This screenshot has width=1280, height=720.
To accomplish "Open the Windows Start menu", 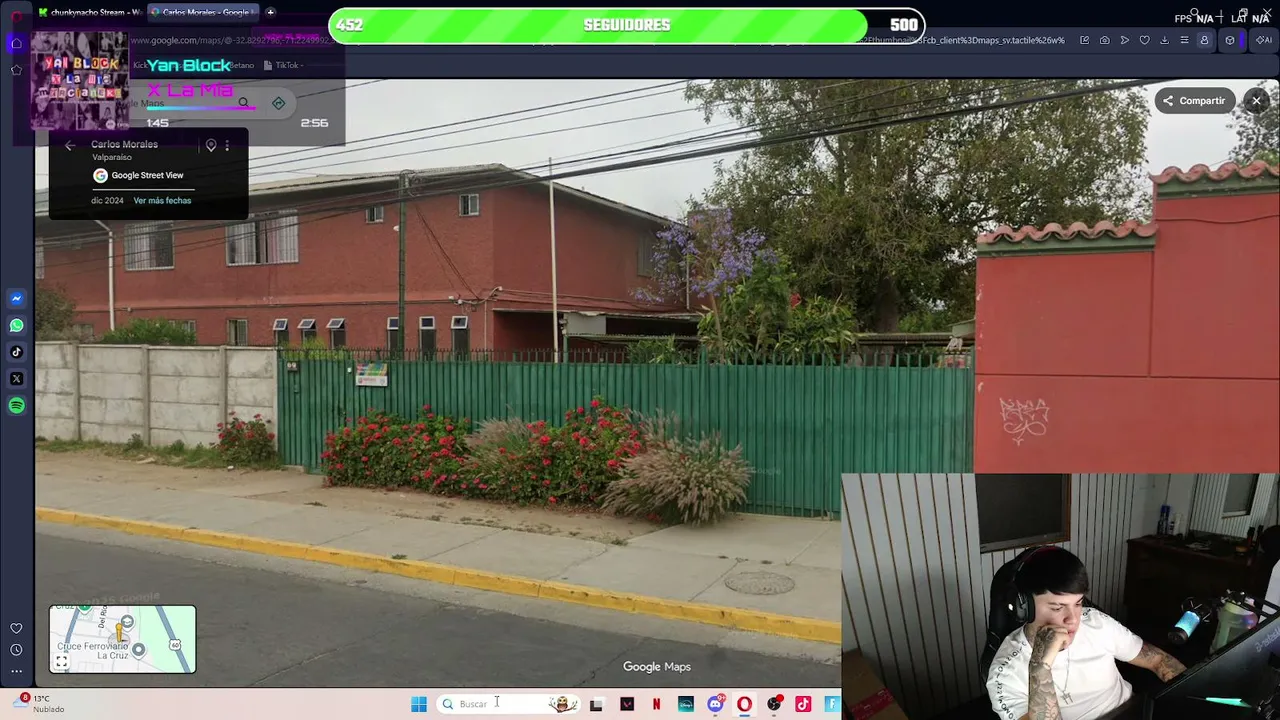I will pos(418,704).
